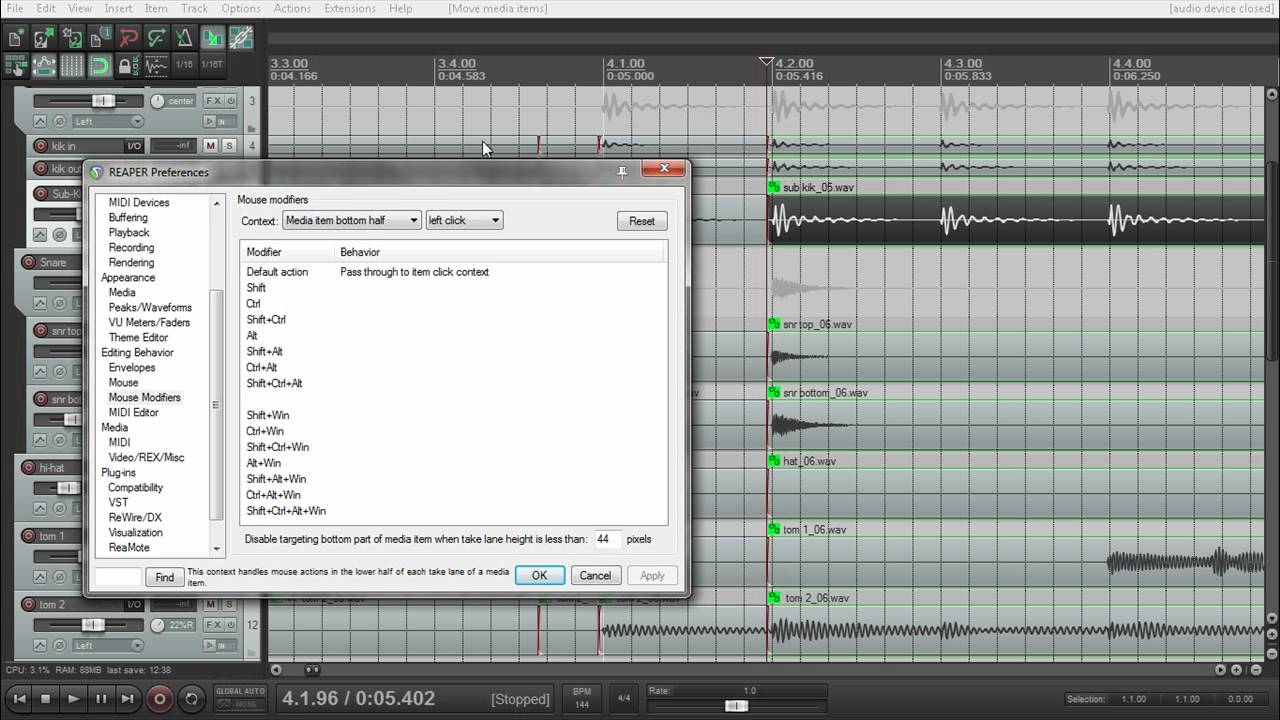Click the Save project toolbar icon
This screenshot has height=720, width=1280.
pos(72,38)
